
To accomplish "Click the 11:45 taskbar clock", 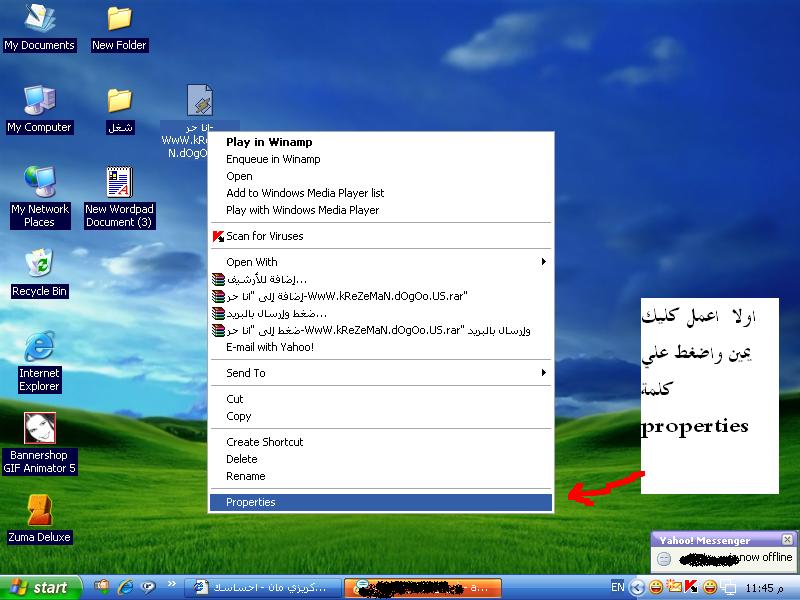I will (x=764, y=588).
